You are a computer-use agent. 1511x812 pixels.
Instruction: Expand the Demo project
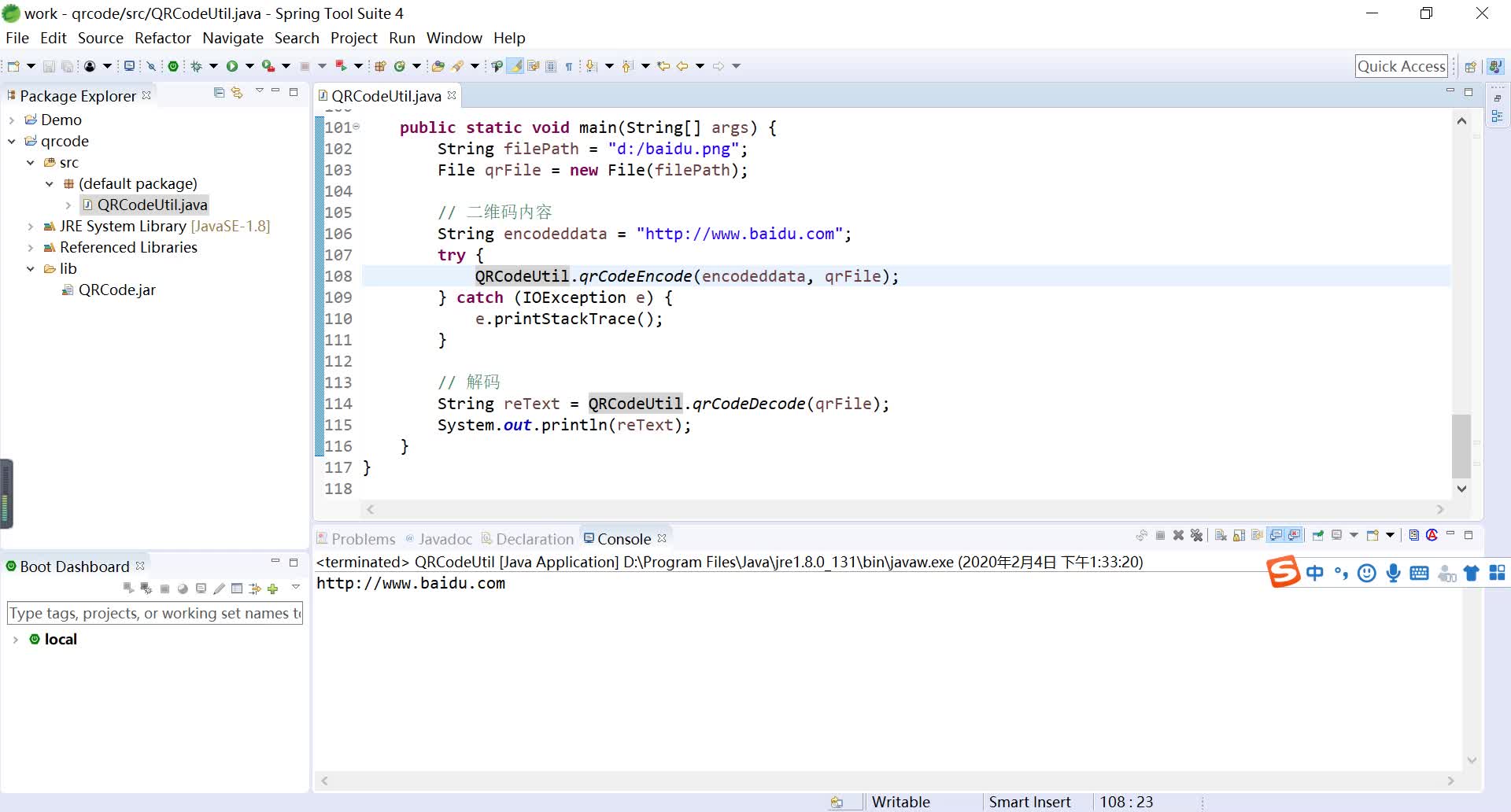click(x=11, y=120)
